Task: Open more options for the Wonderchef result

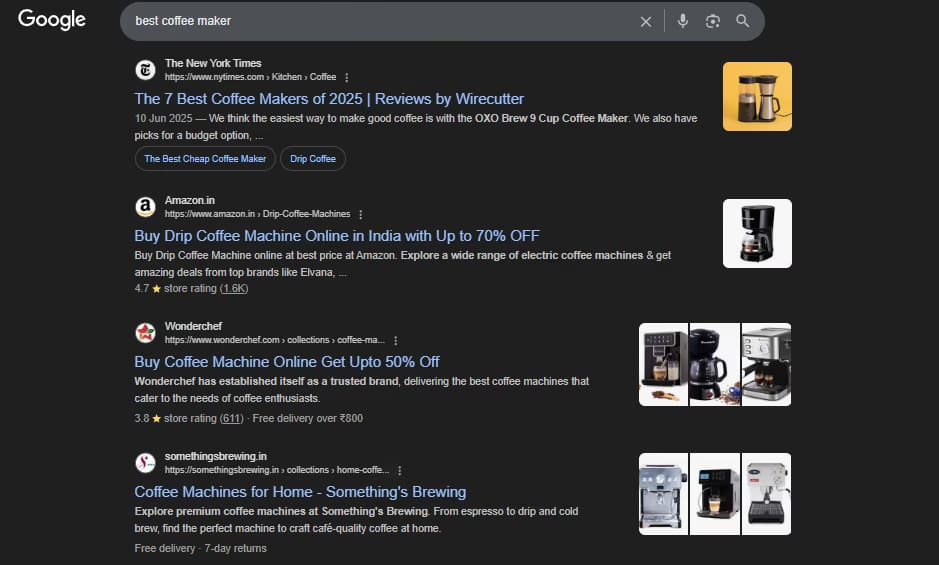Action: [395, 340]
